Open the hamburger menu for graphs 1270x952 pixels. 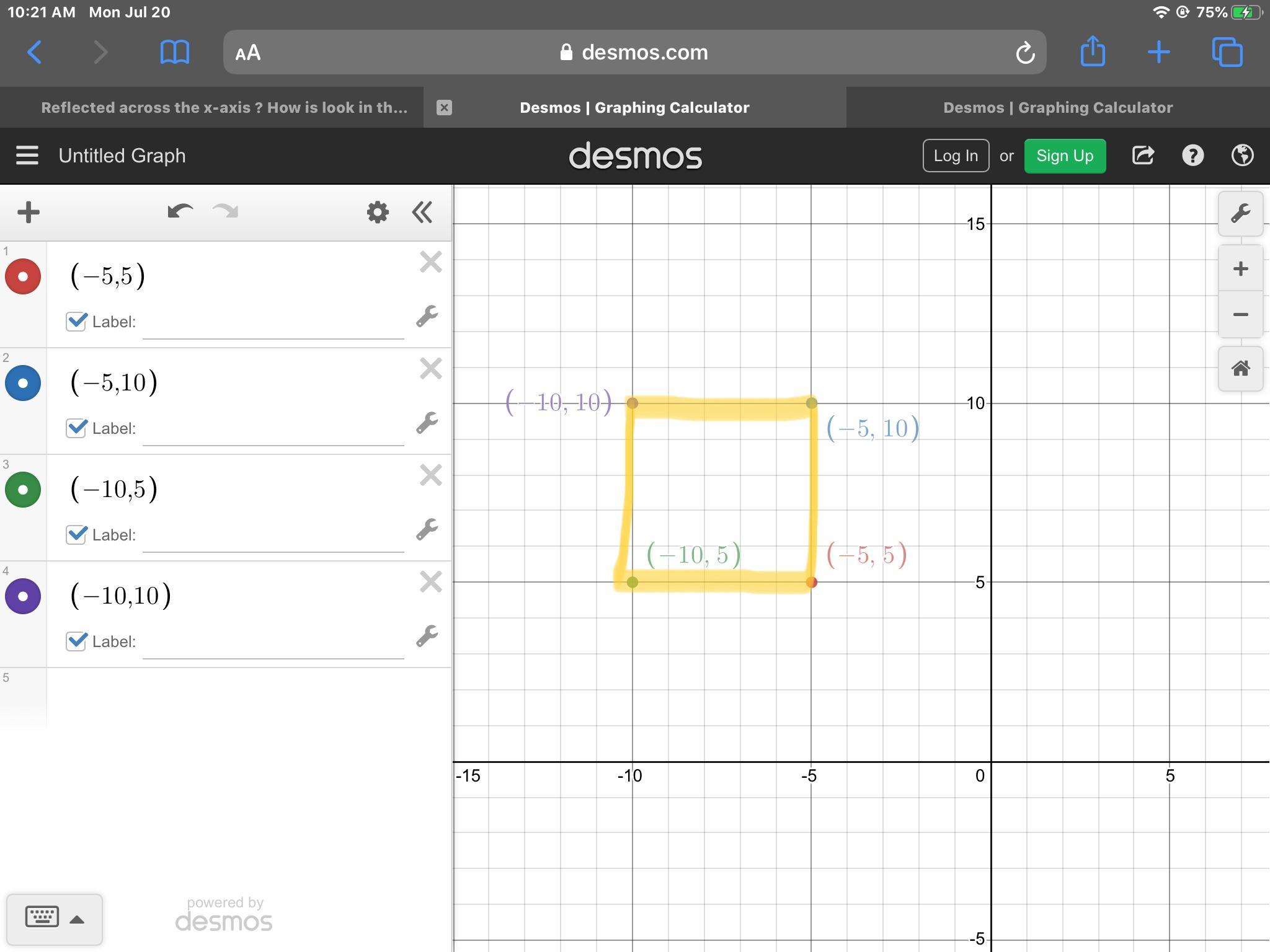[x=27, y=156]
